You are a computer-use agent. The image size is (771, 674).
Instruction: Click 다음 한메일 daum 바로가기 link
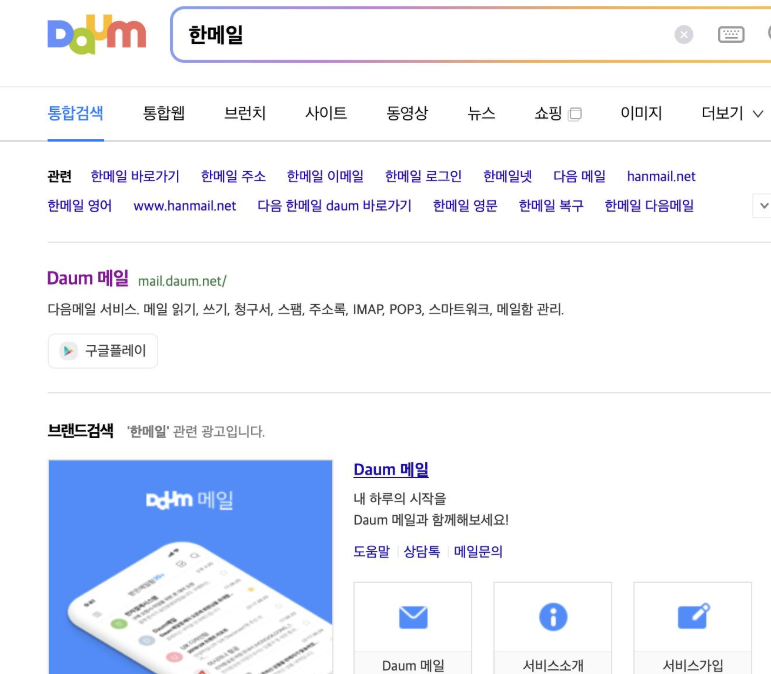tap(334, 206)
